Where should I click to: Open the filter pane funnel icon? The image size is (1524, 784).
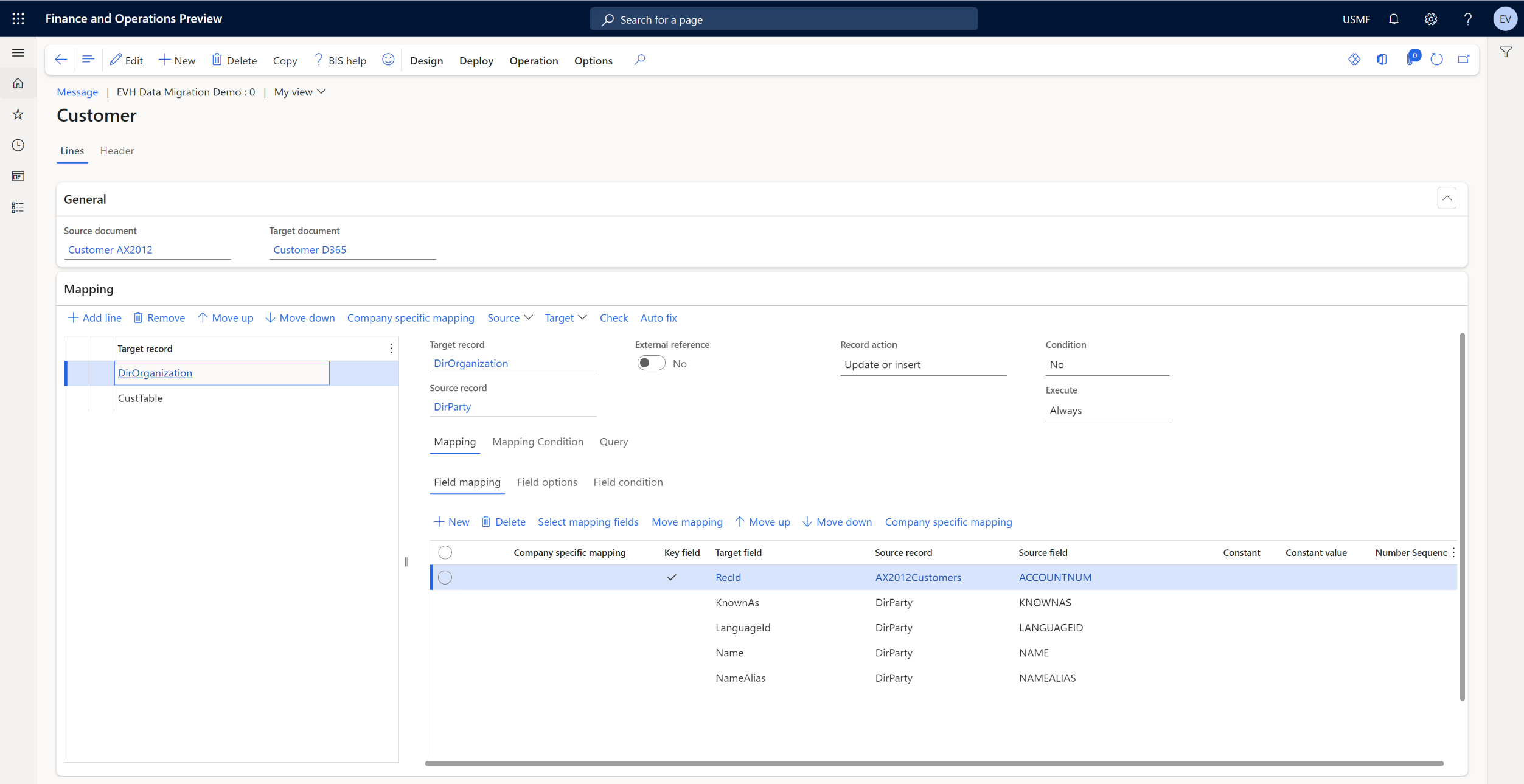[1506, 52]
